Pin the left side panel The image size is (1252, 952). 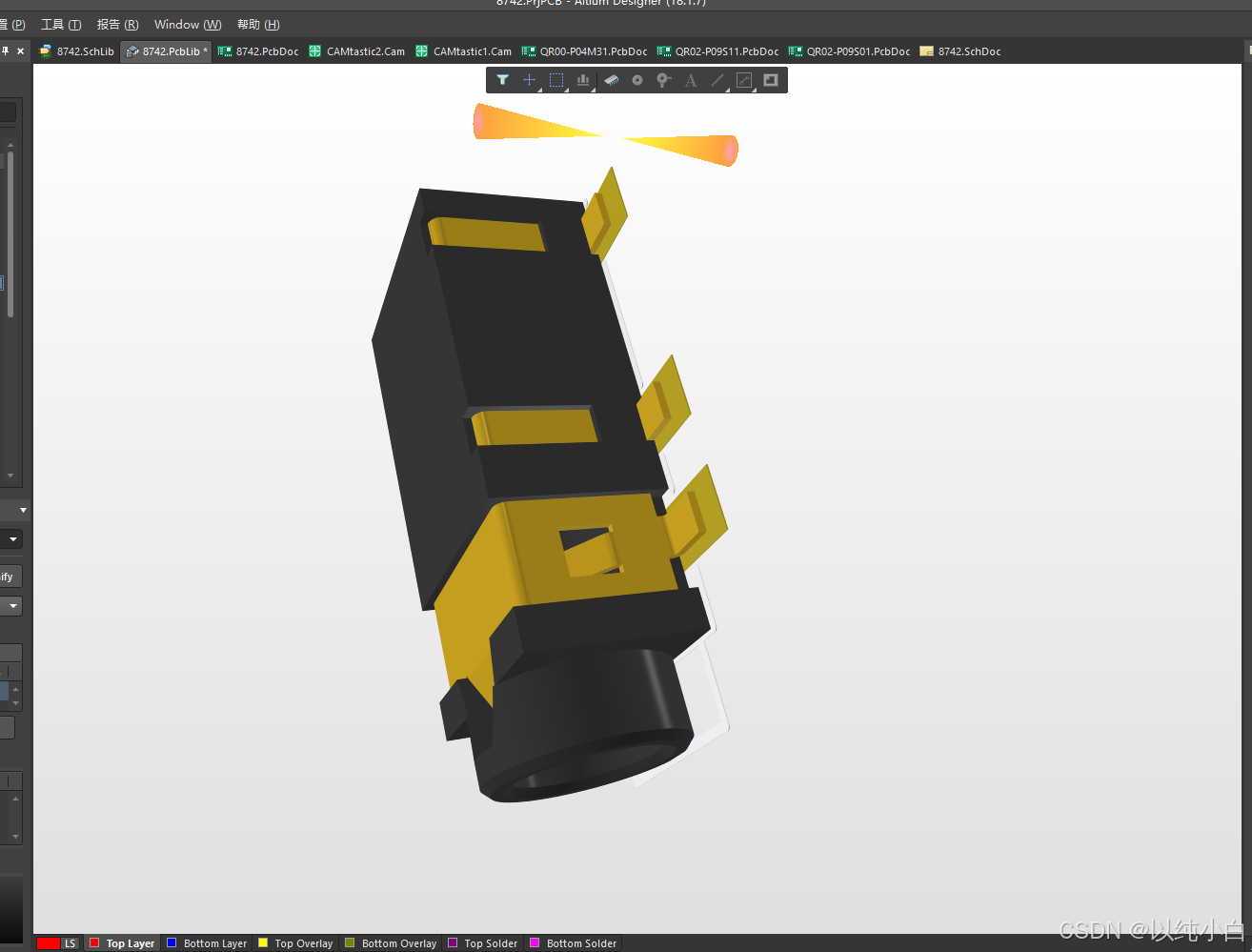(5, 51)
